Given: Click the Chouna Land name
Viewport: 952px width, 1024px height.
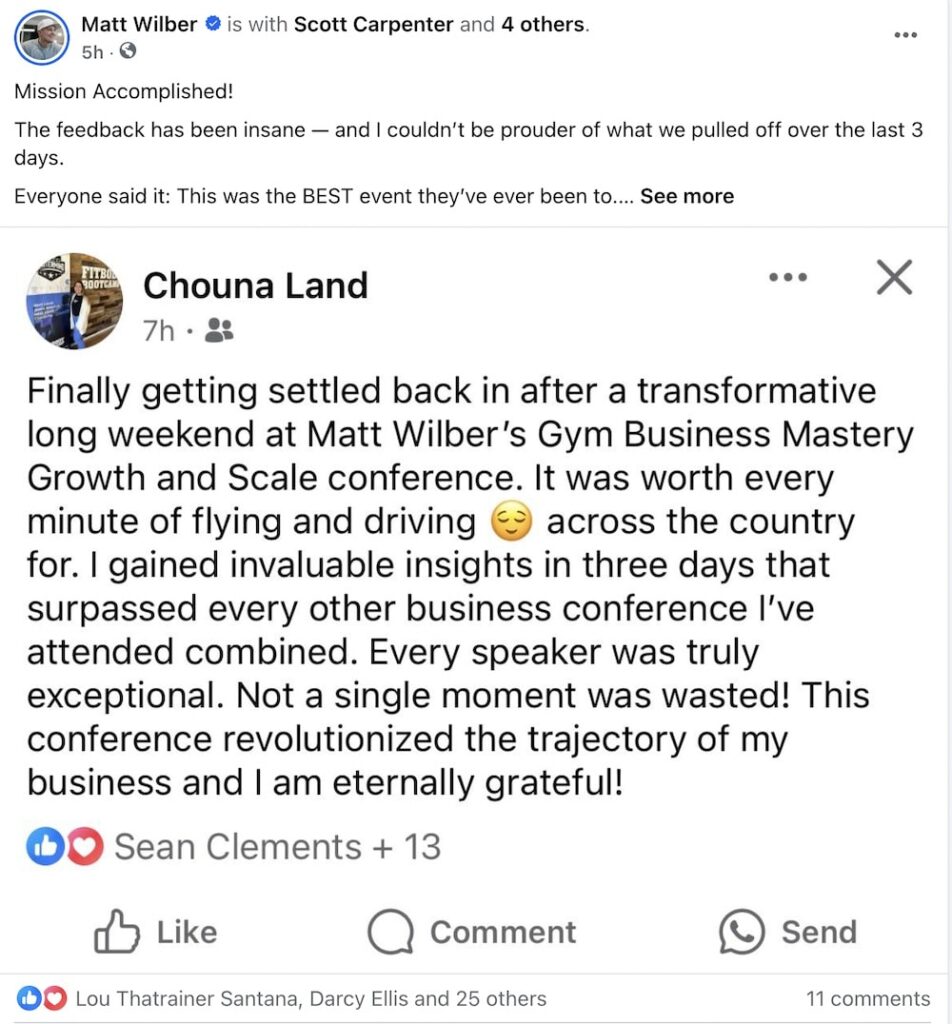Looking at the screenshot, I should [255, 285].
